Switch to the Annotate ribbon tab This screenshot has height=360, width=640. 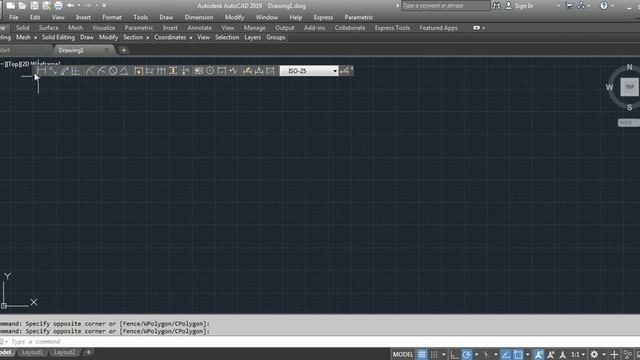[199, 28]
